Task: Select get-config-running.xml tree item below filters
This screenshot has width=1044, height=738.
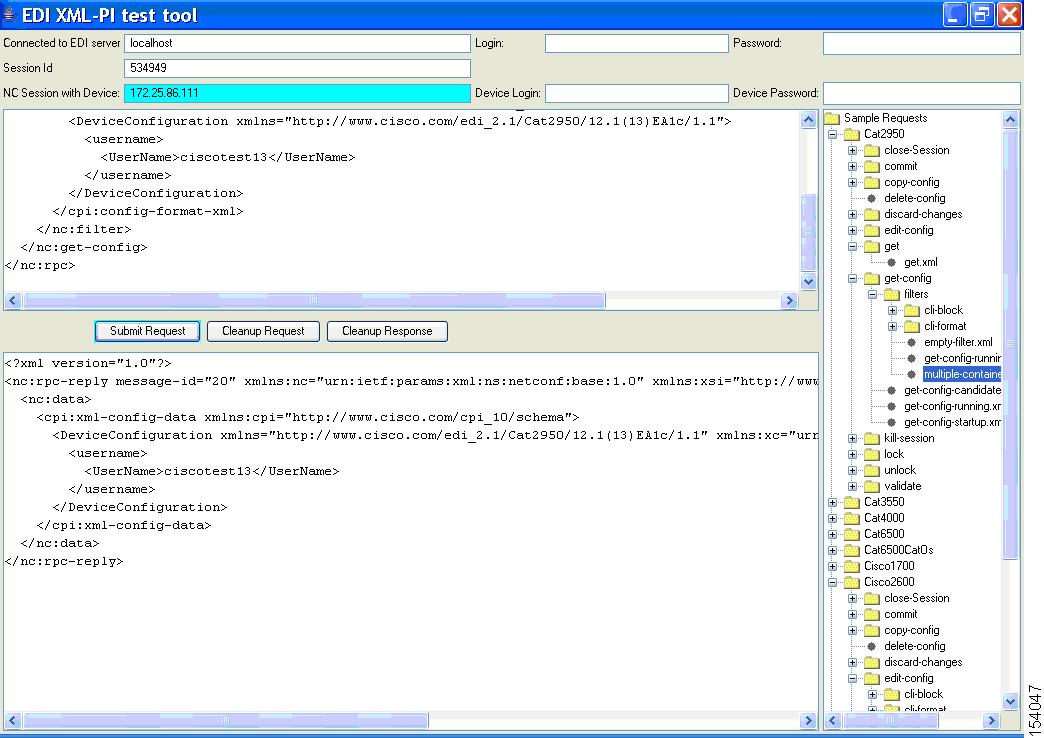Action: 952,406
